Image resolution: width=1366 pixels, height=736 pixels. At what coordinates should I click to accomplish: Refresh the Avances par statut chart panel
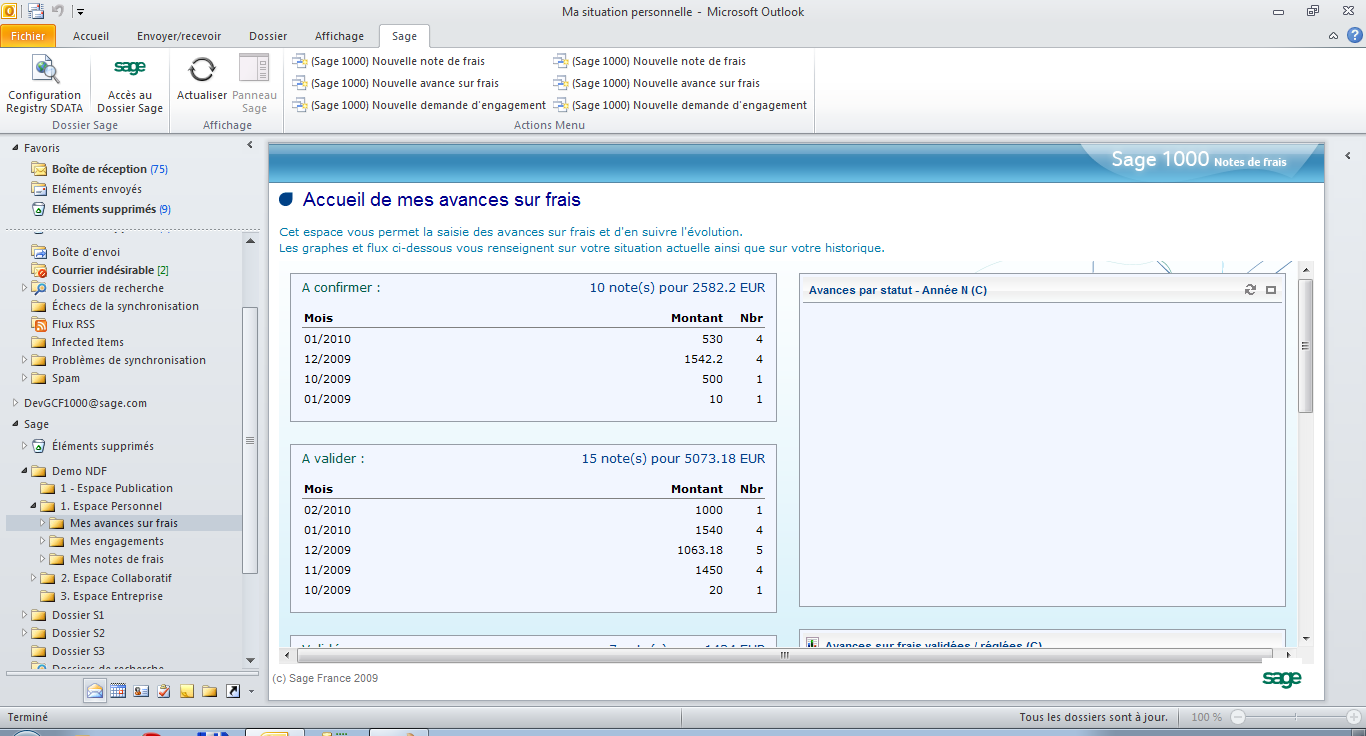(1250, 290)
